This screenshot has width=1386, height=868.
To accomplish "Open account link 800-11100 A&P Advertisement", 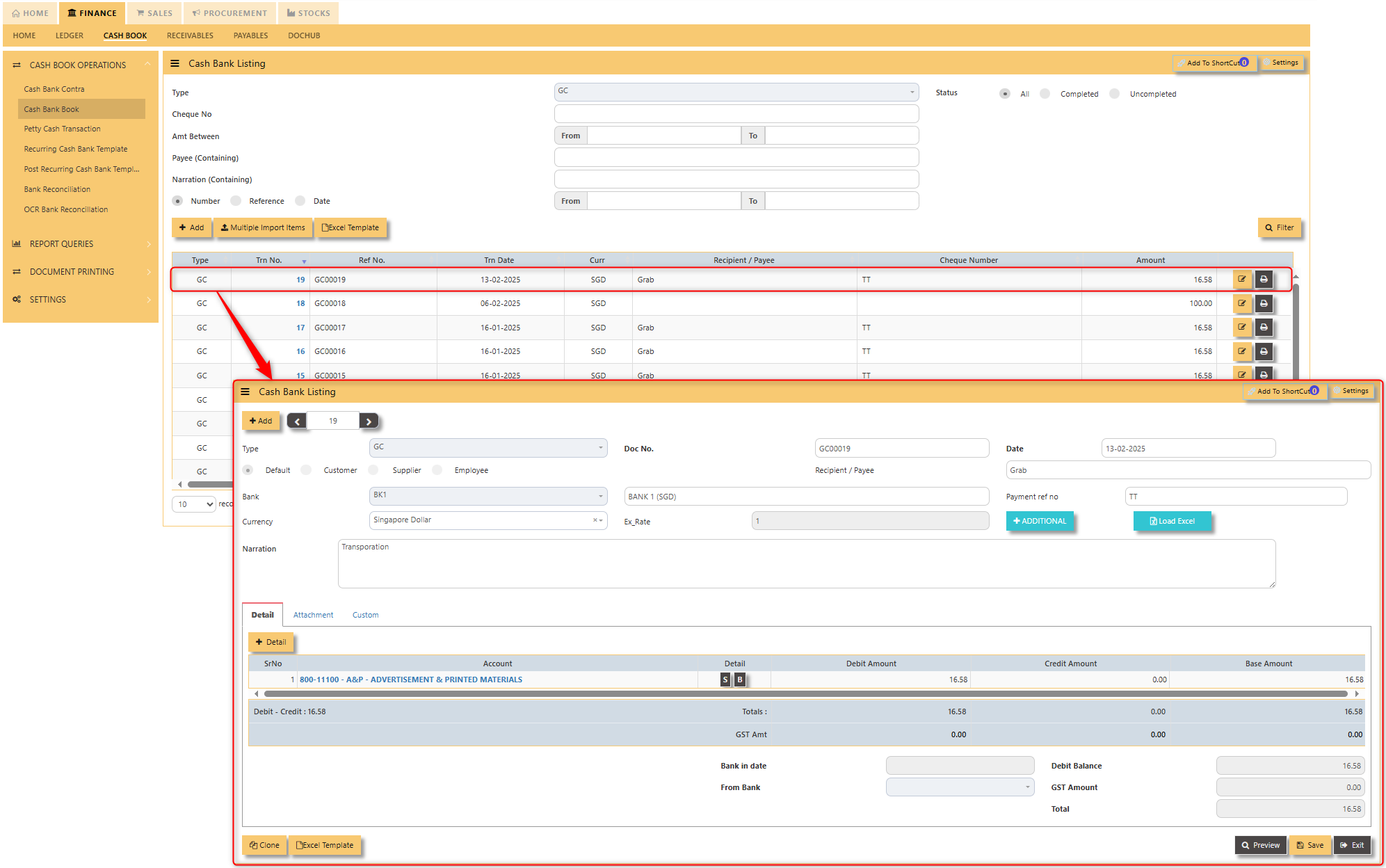I will pos(411,680).
